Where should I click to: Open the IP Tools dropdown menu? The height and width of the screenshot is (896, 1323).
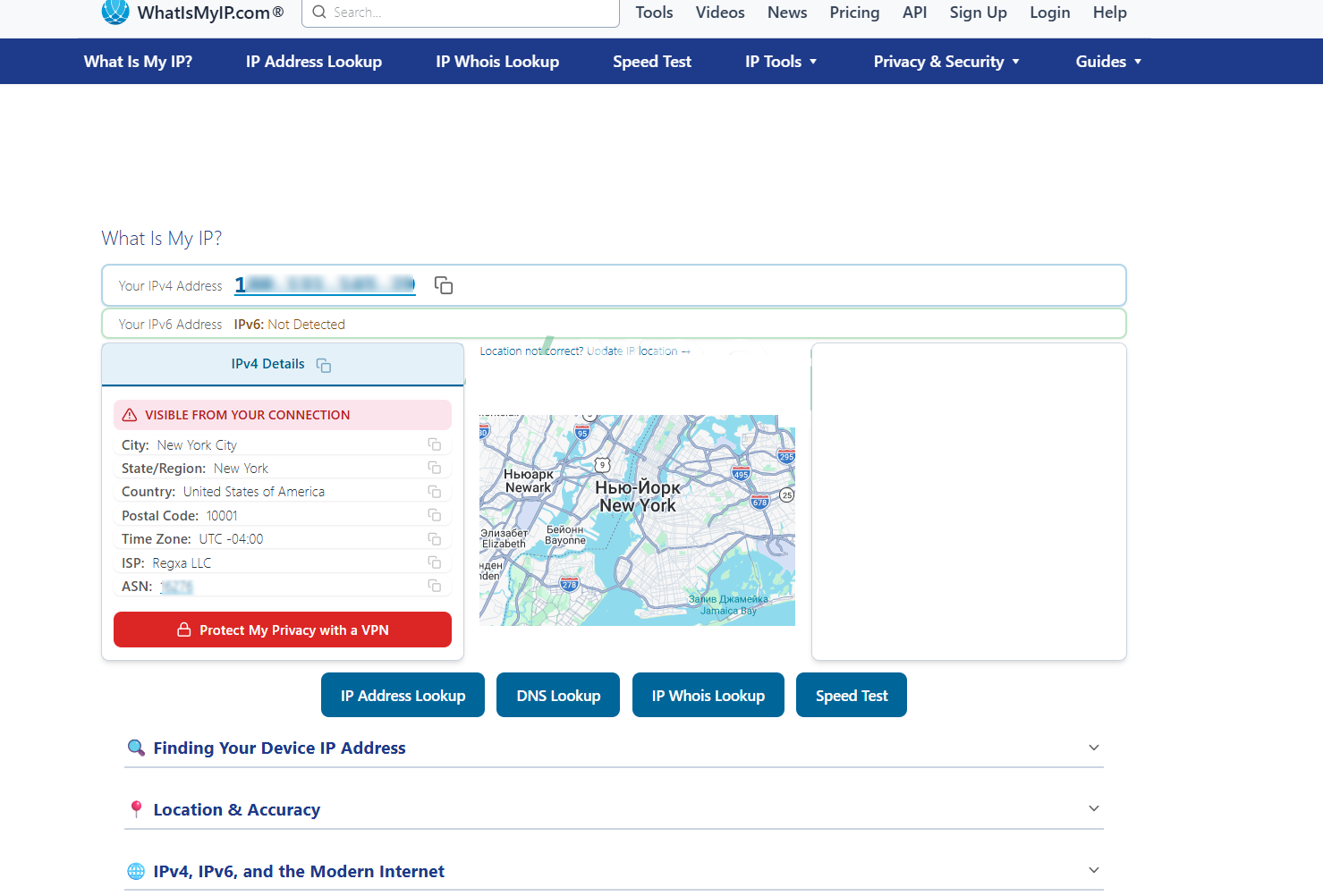781,62
